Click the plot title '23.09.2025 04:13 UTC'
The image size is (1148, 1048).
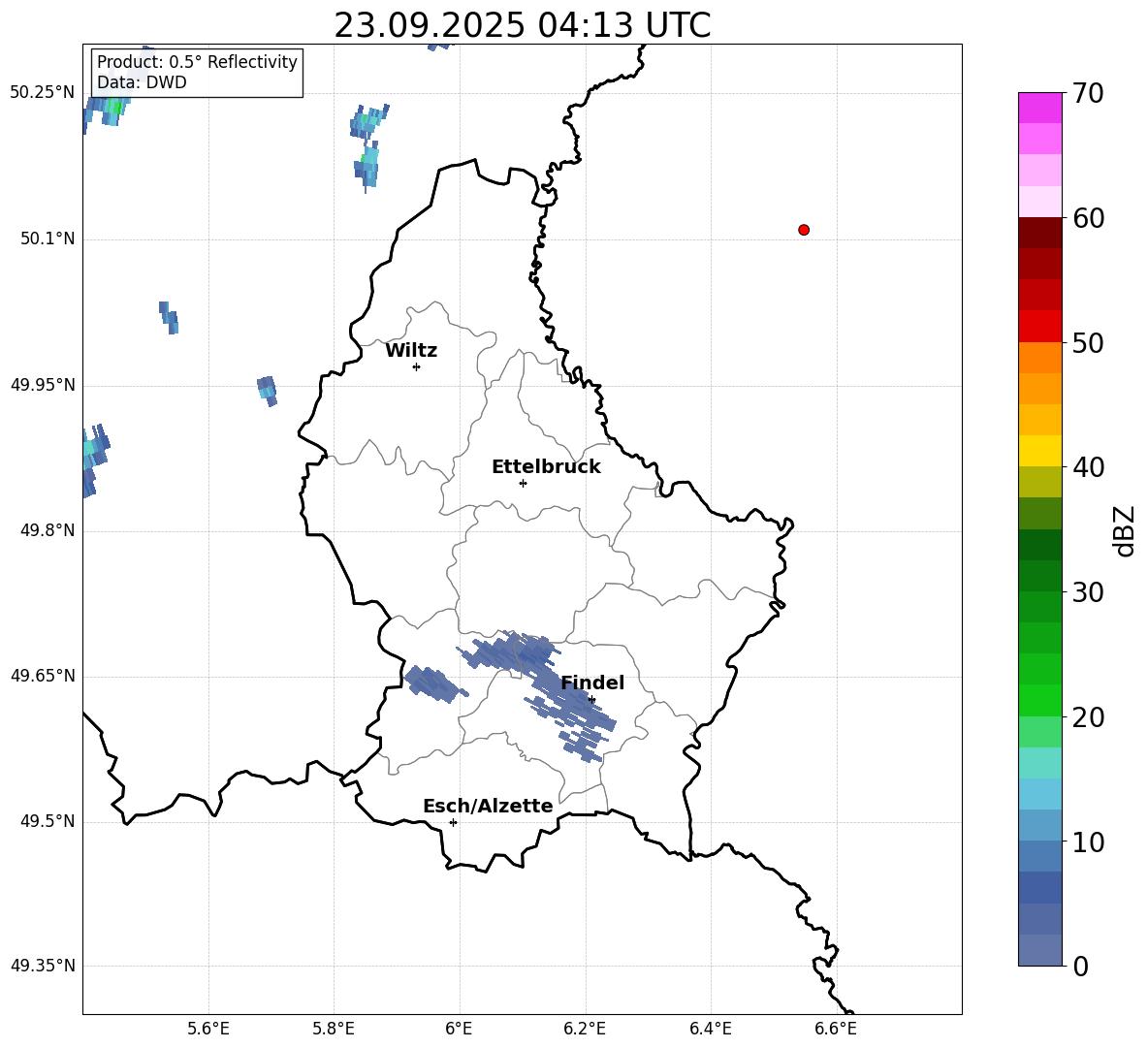coord(522,25)
